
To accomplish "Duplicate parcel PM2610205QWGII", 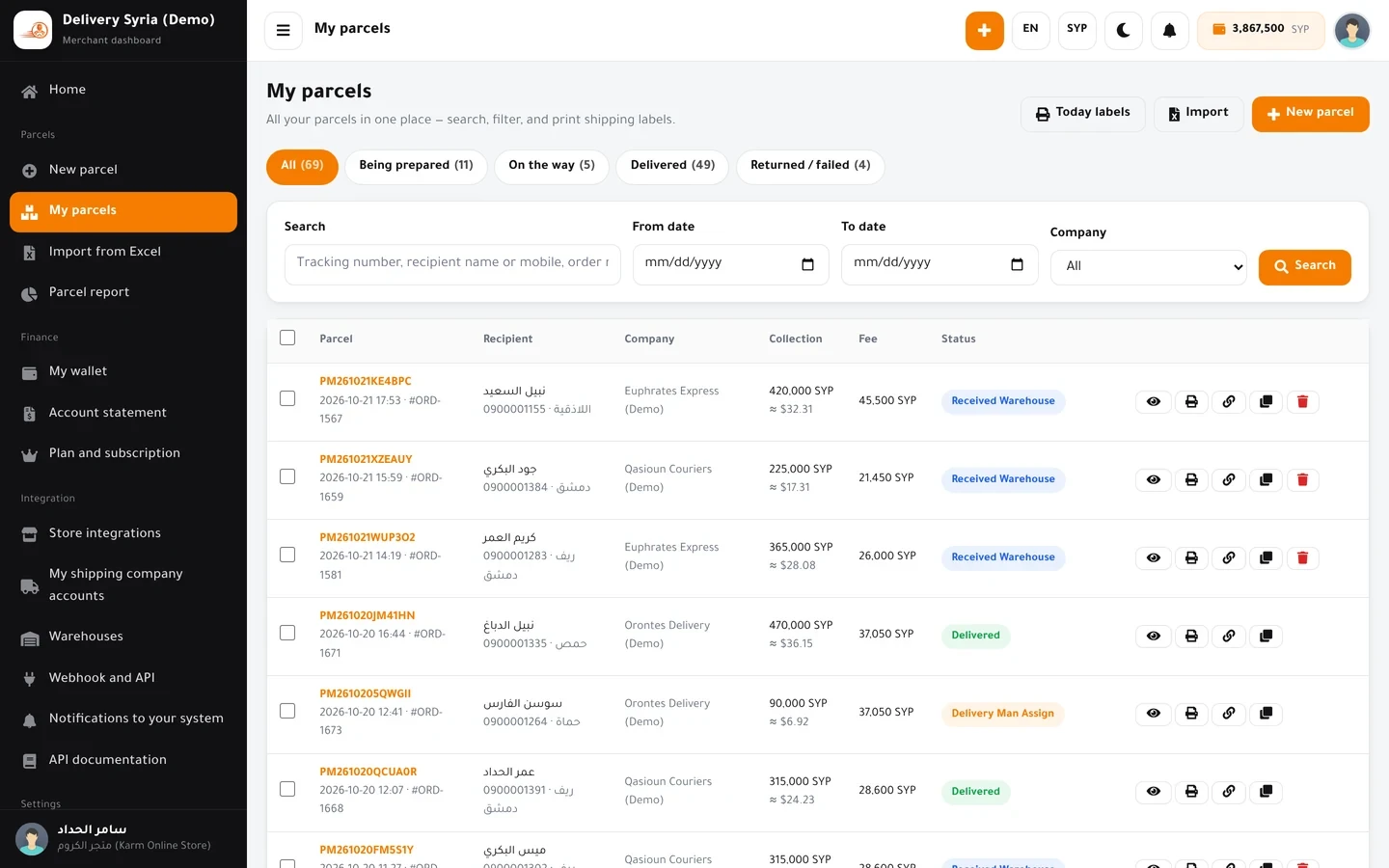I will [1266, 714].
